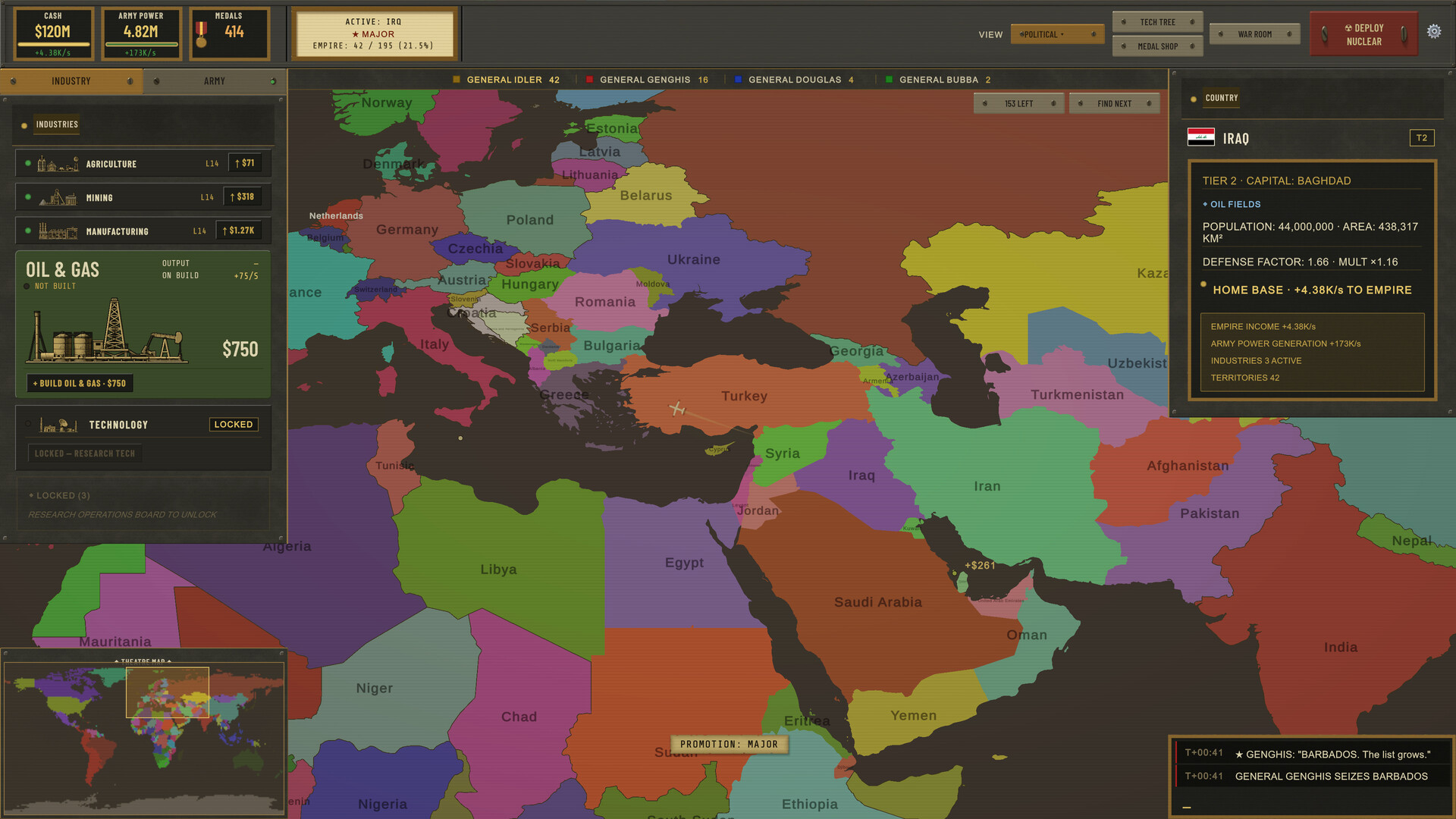Viewport: 1456px width, 819px height.
Task: Click Medals 414 counter
Action: pos(230,34)
